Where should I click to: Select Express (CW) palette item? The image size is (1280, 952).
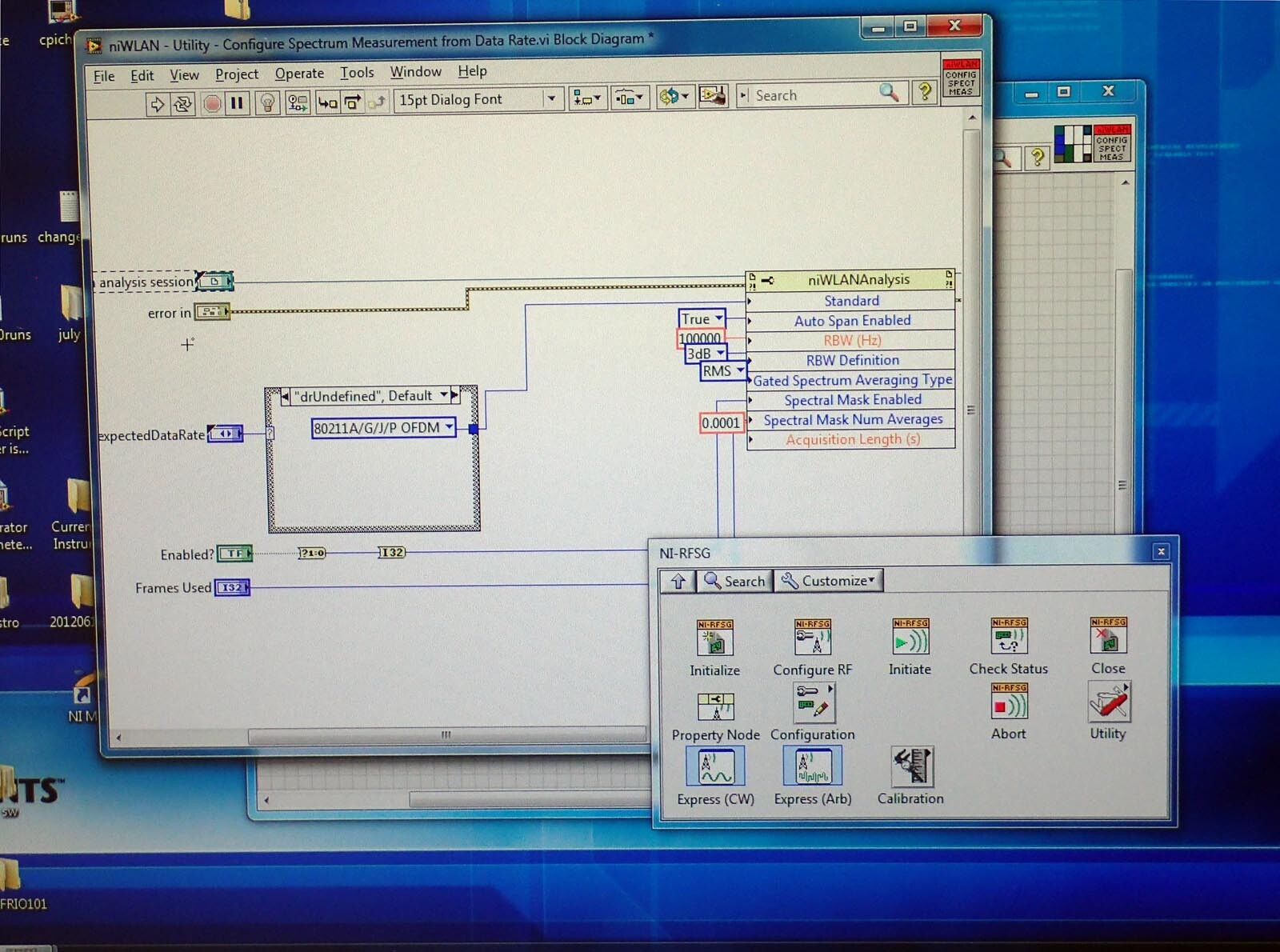(715, 767)
